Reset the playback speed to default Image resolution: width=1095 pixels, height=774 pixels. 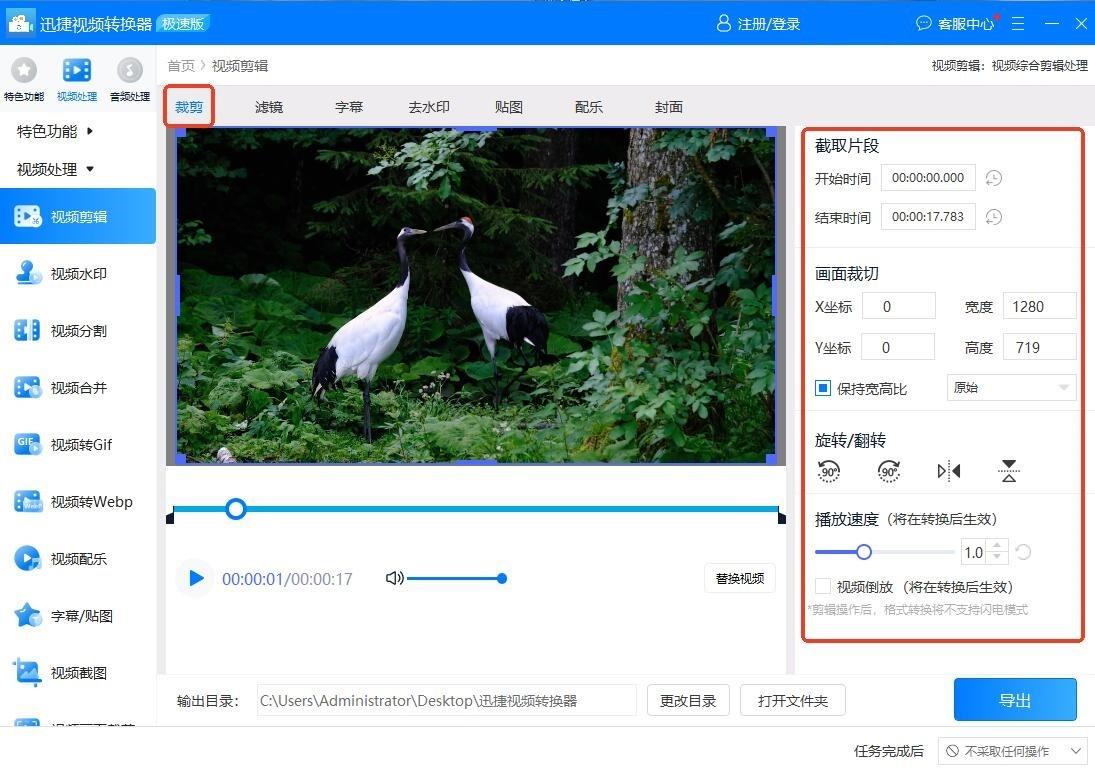pyautogui.click(x=1023, y=552)
